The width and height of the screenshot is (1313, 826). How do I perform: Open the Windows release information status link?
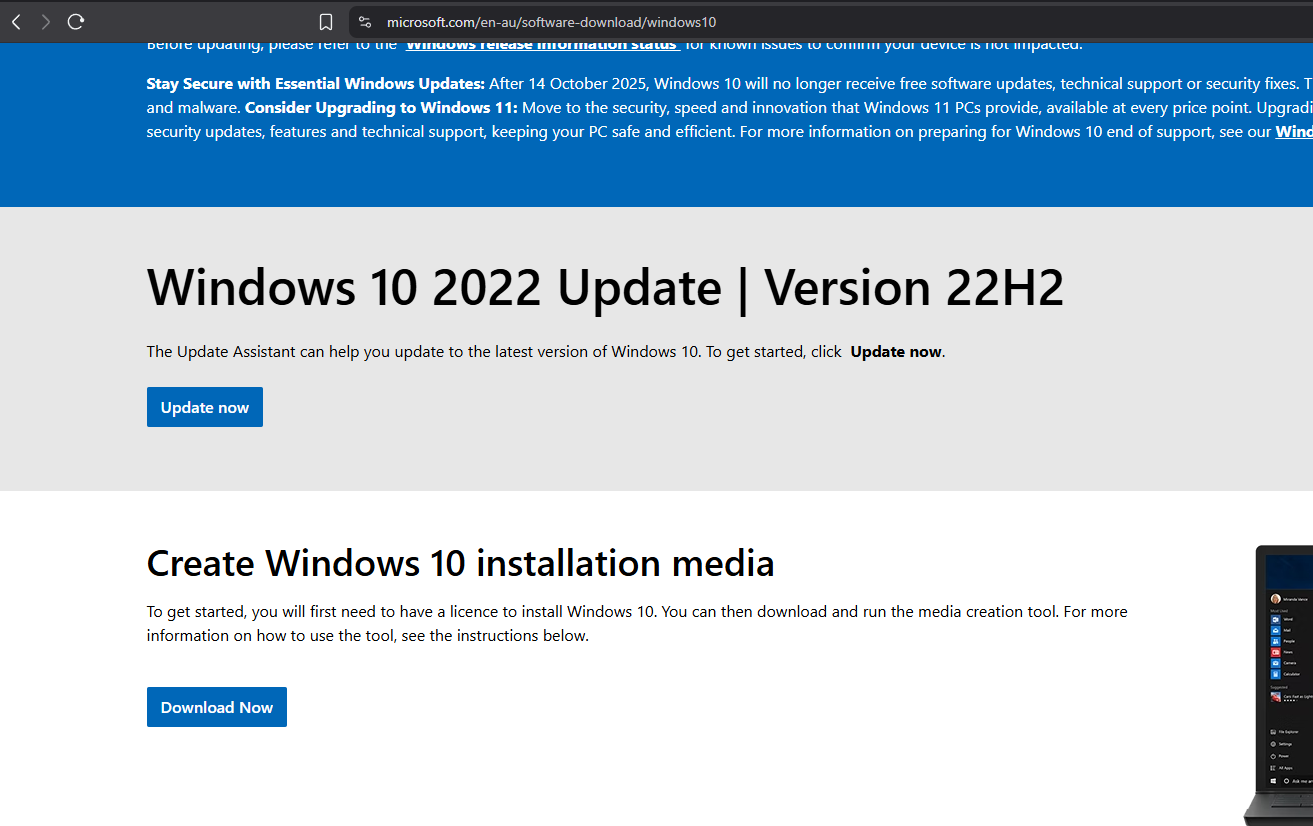click(x=542, y=44)
